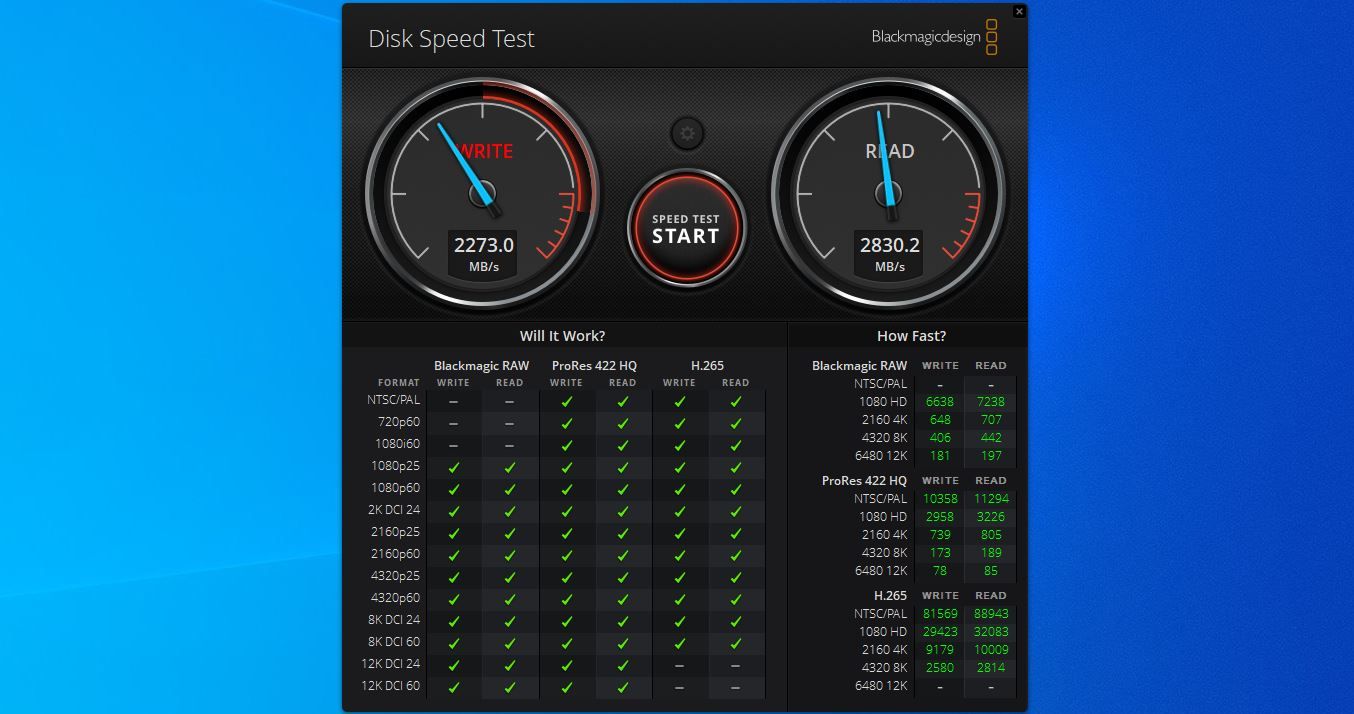Click Blackmagic RAW 4320 8K read value 442

coord(990,438)
